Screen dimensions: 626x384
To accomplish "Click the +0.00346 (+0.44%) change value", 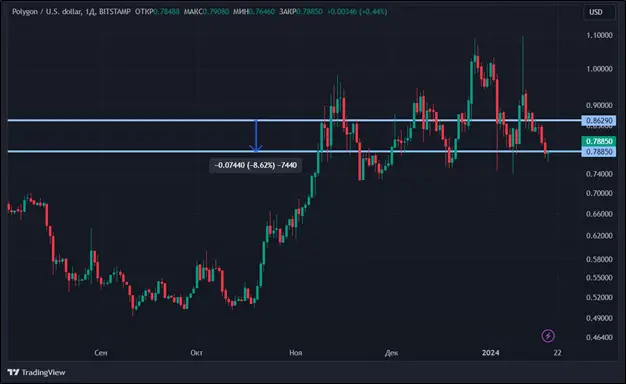I will click(357, 12).
